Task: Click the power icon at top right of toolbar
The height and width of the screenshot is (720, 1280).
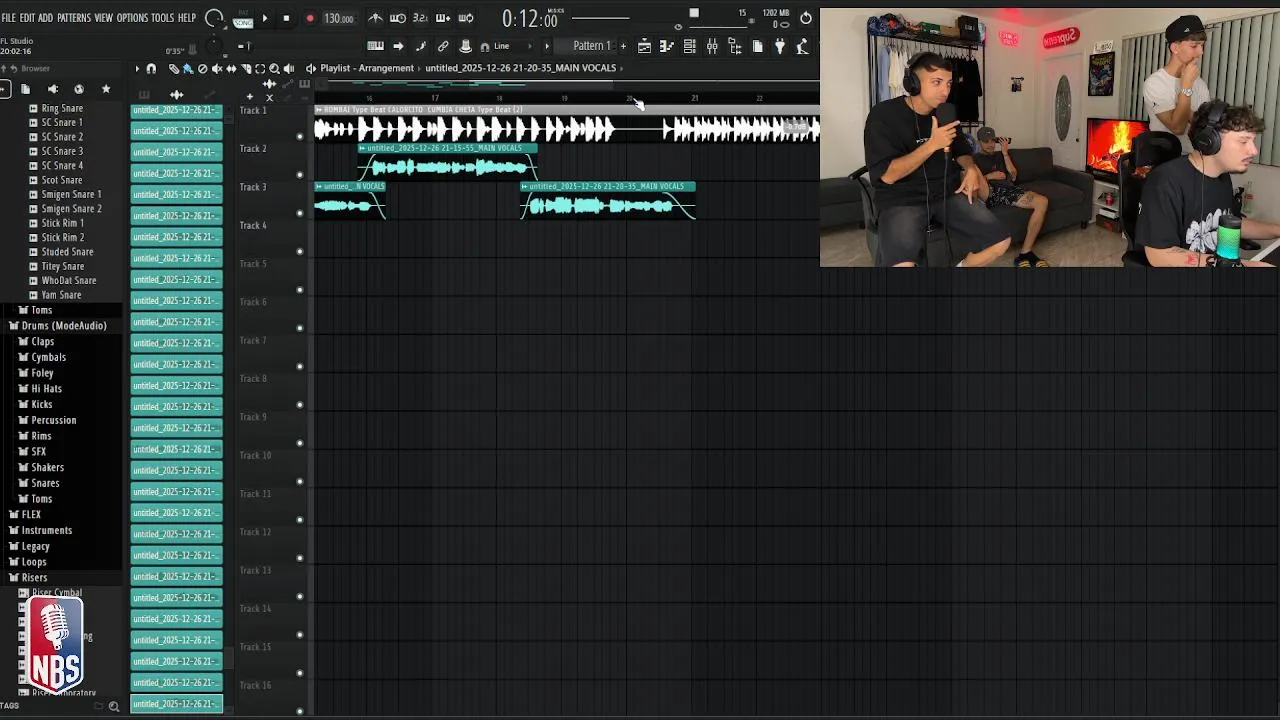Action: click(806, 18)
